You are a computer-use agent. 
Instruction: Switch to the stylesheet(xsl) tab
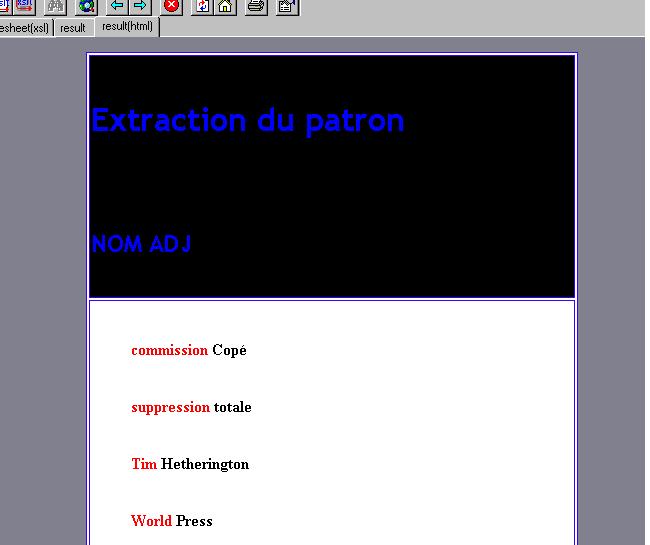[x=25, y=28]
